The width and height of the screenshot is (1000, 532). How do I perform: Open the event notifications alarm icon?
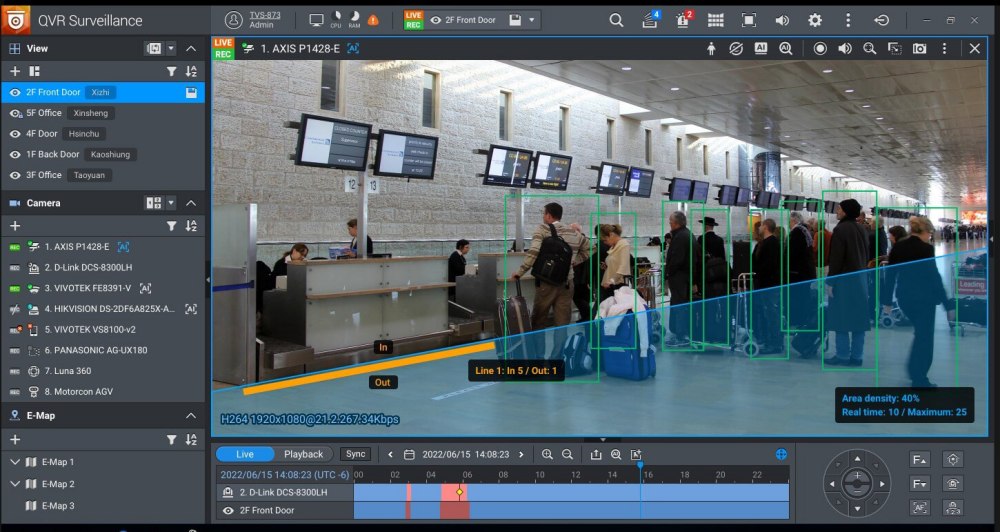tap(684, 20)
